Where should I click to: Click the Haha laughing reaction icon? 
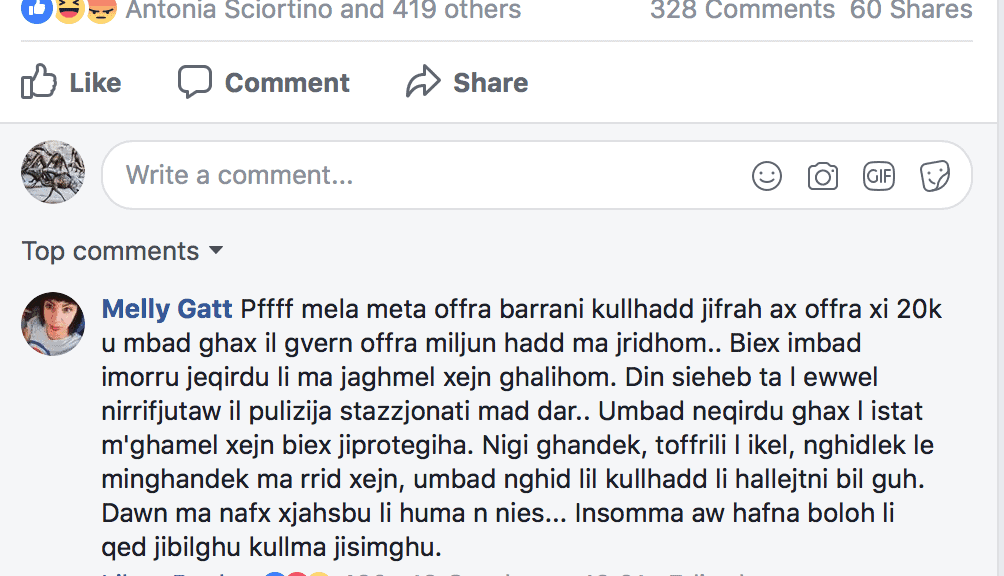coord(68,9)
